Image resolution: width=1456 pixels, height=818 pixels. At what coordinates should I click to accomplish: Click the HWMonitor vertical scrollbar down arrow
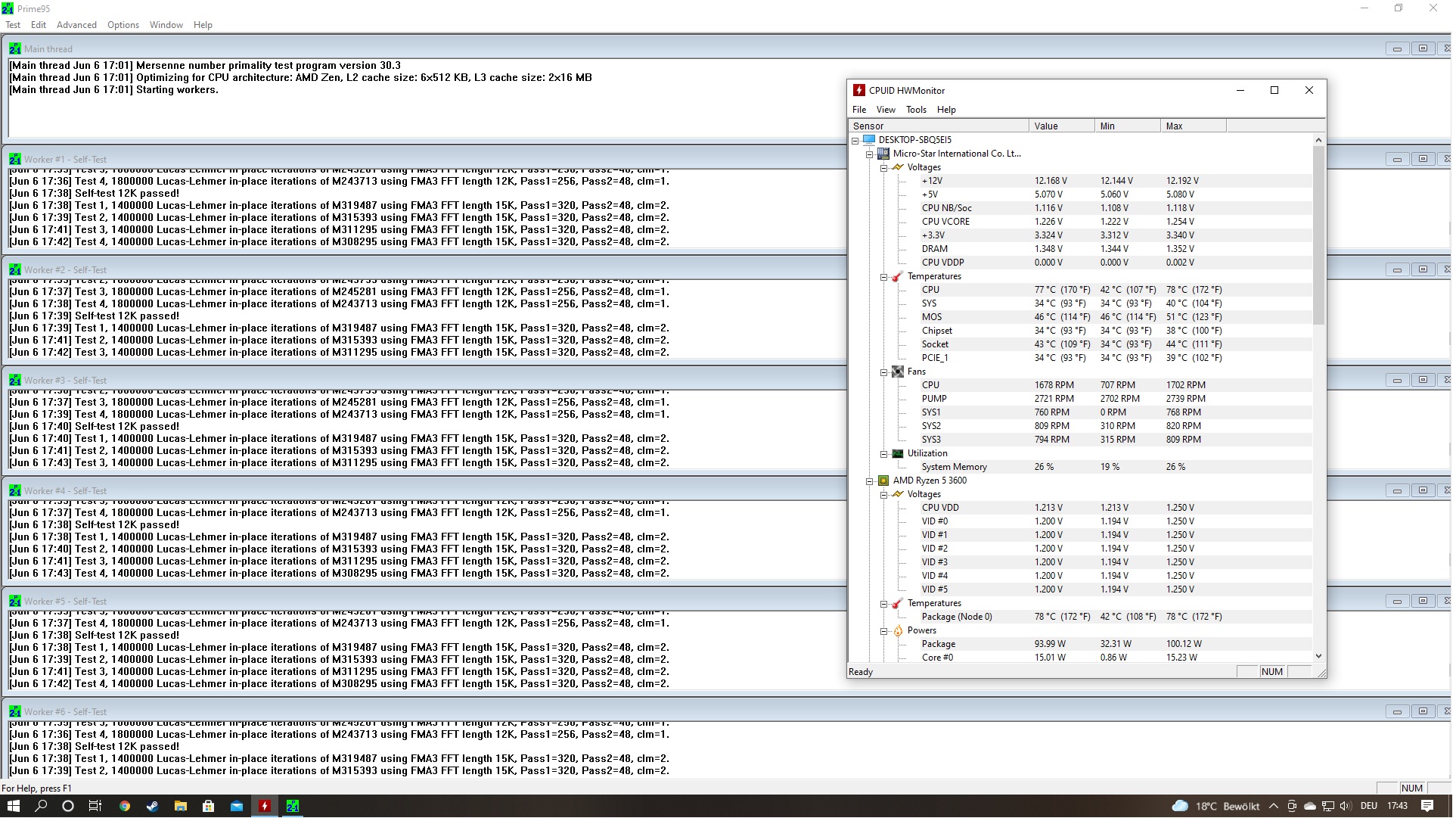point(1318,657)
